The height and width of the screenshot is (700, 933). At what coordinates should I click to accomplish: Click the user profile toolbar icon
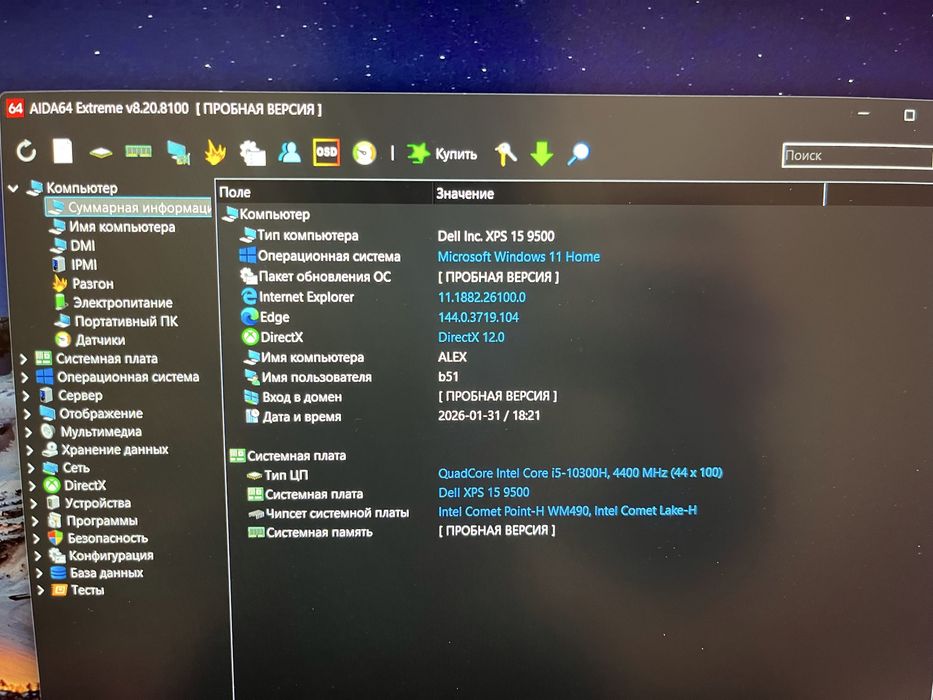pos(289,152)
